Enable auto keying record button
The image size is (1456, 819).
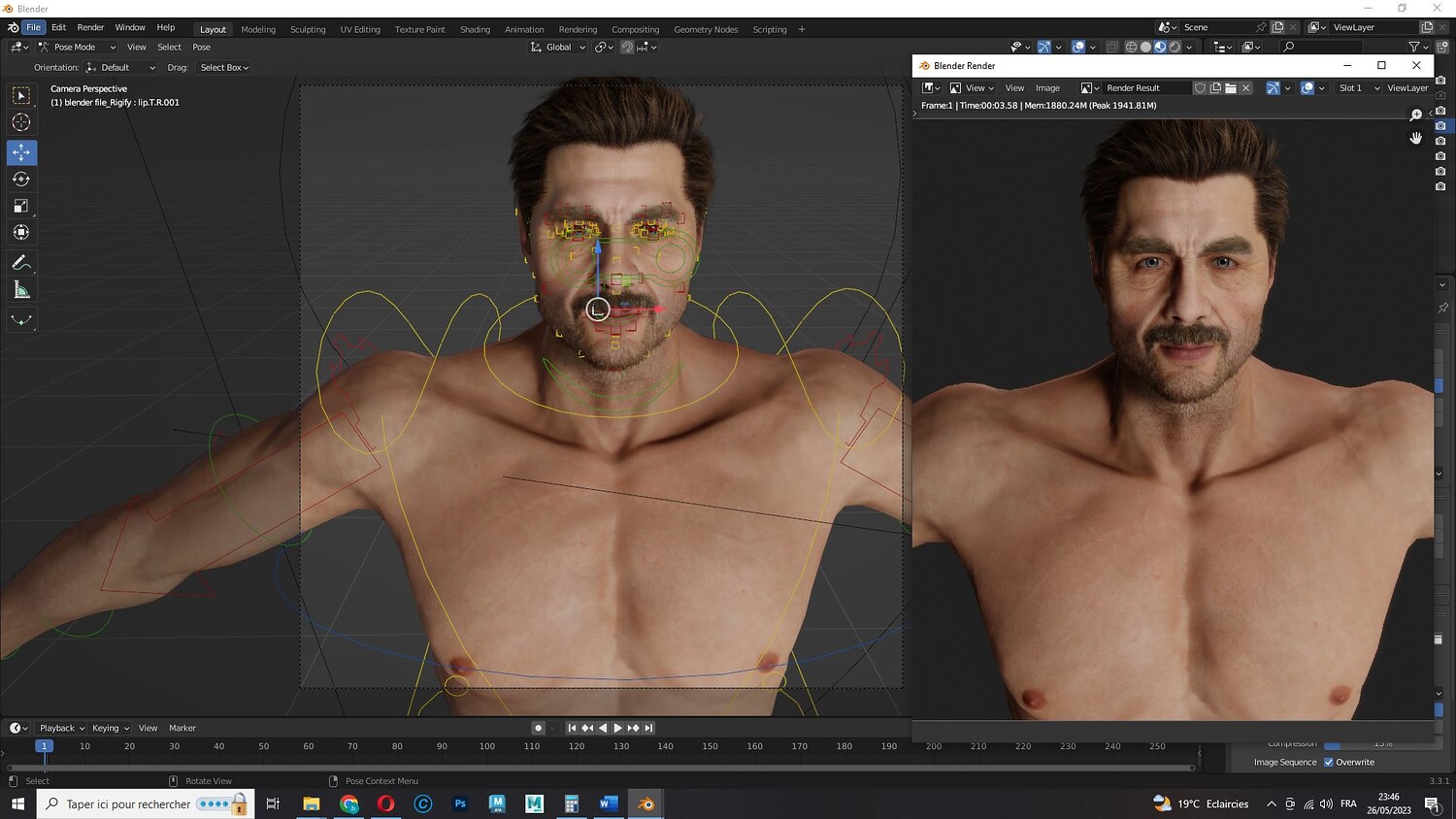[x=538, y=728]
